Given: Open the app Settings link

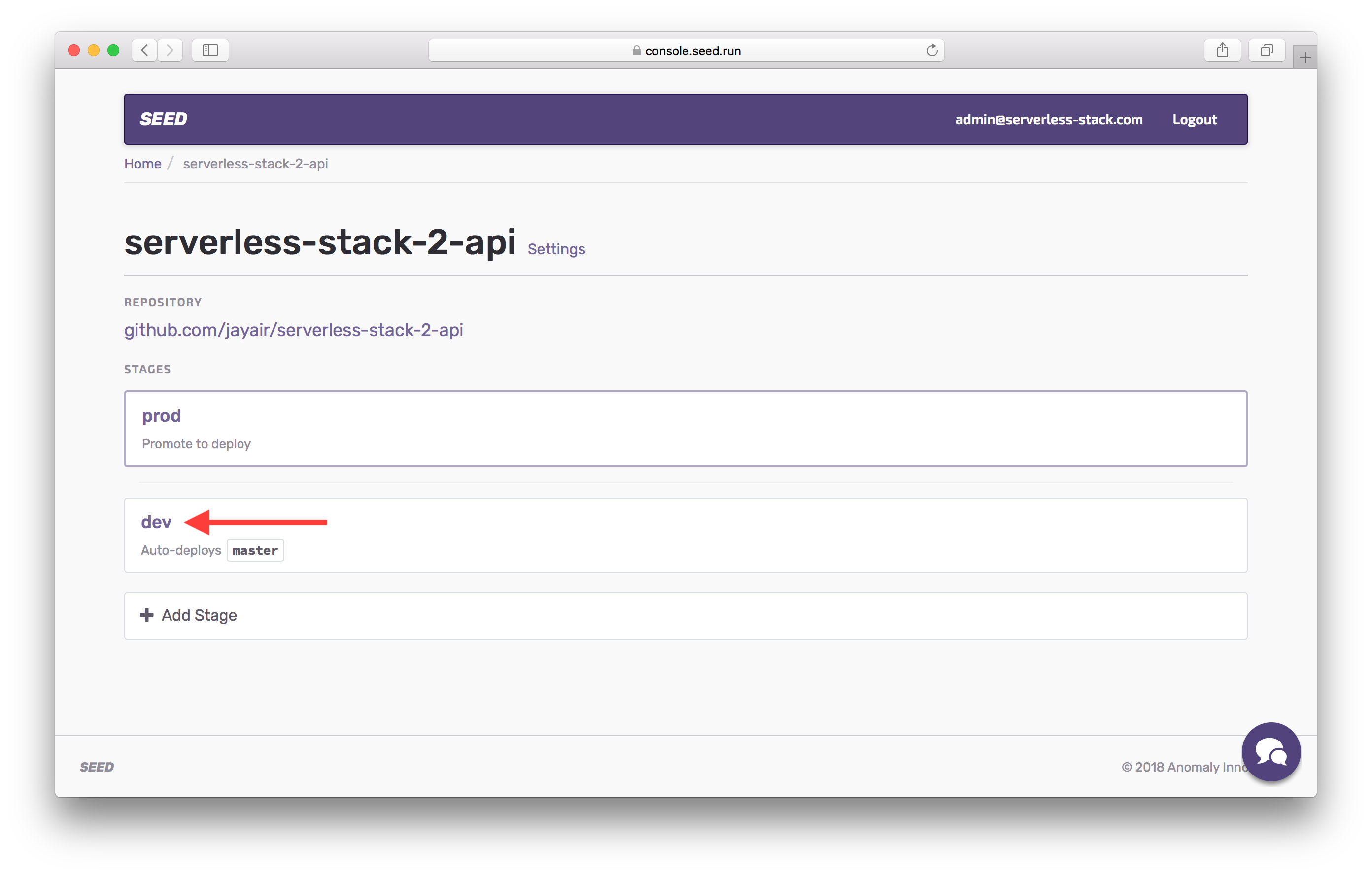Looking at the screenshot, I should 556,249.
